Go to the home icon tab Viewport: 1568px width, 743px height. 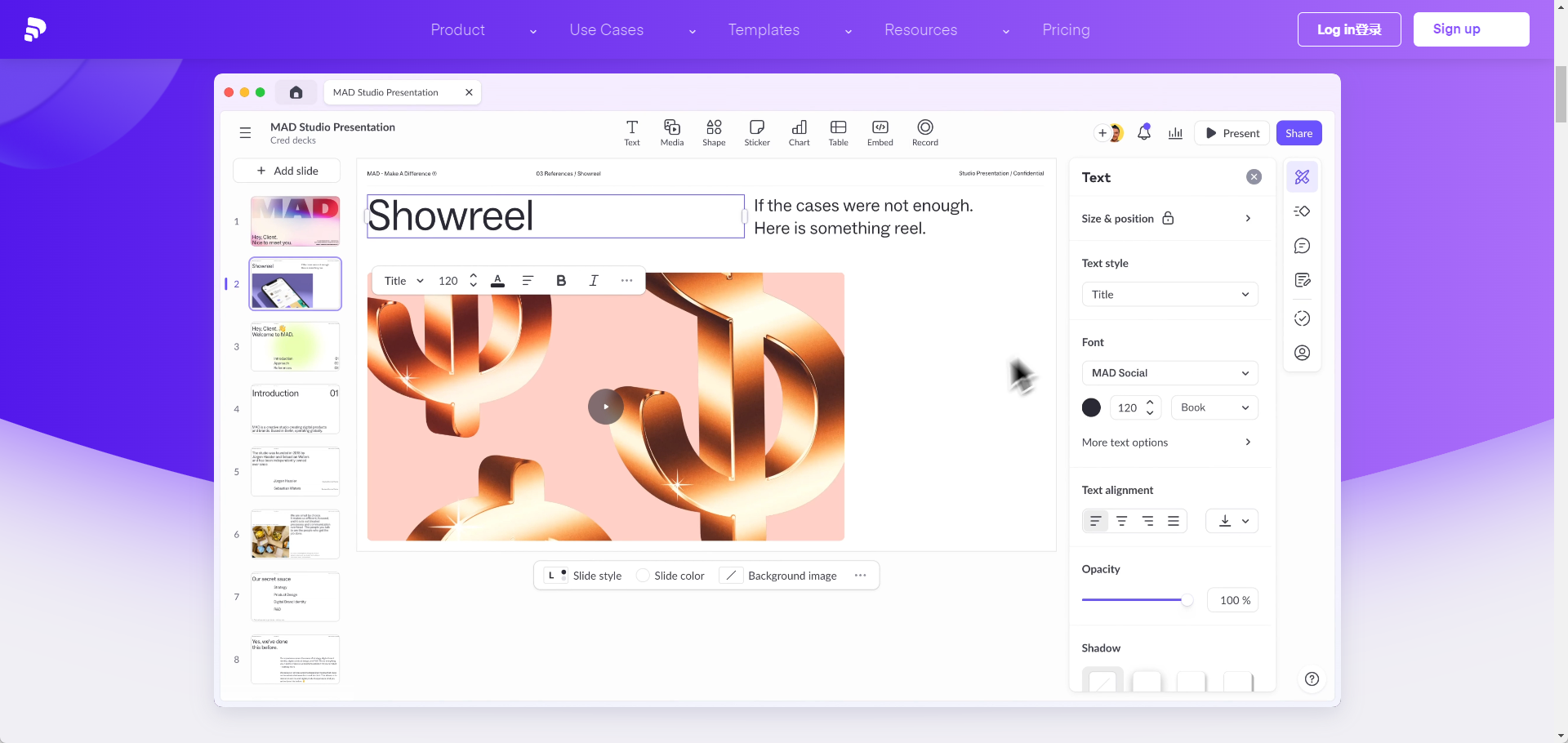point(296,92)
